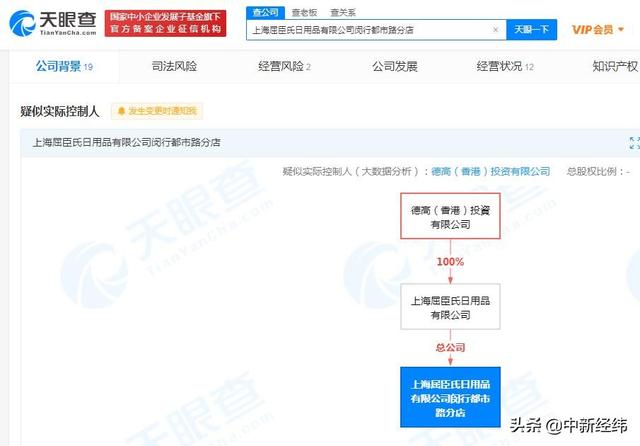The image size is (640, 446).
Task: Select the 查关系 search tab
Action: point(343,13)
